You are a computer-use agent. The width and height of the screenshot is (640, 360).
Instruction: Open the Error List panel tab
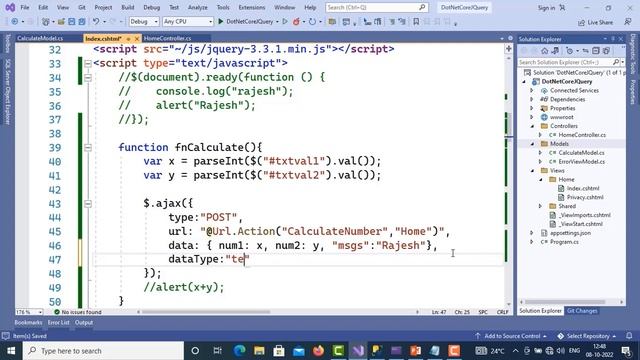click(58, 322)
